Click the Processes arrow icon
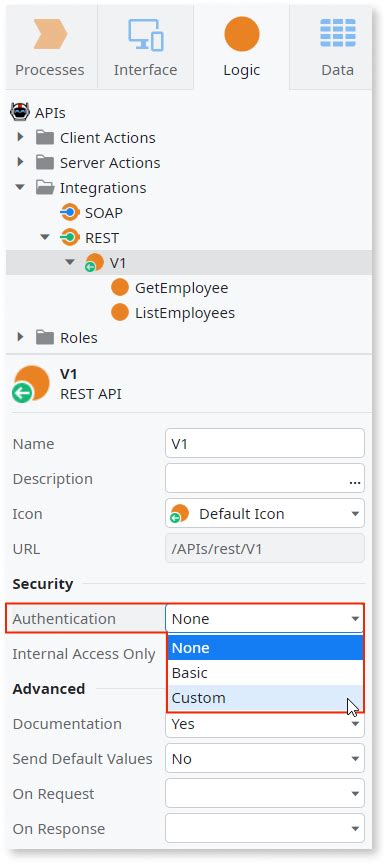Viewport: 387px width, 864px height. tap(50, 34)
